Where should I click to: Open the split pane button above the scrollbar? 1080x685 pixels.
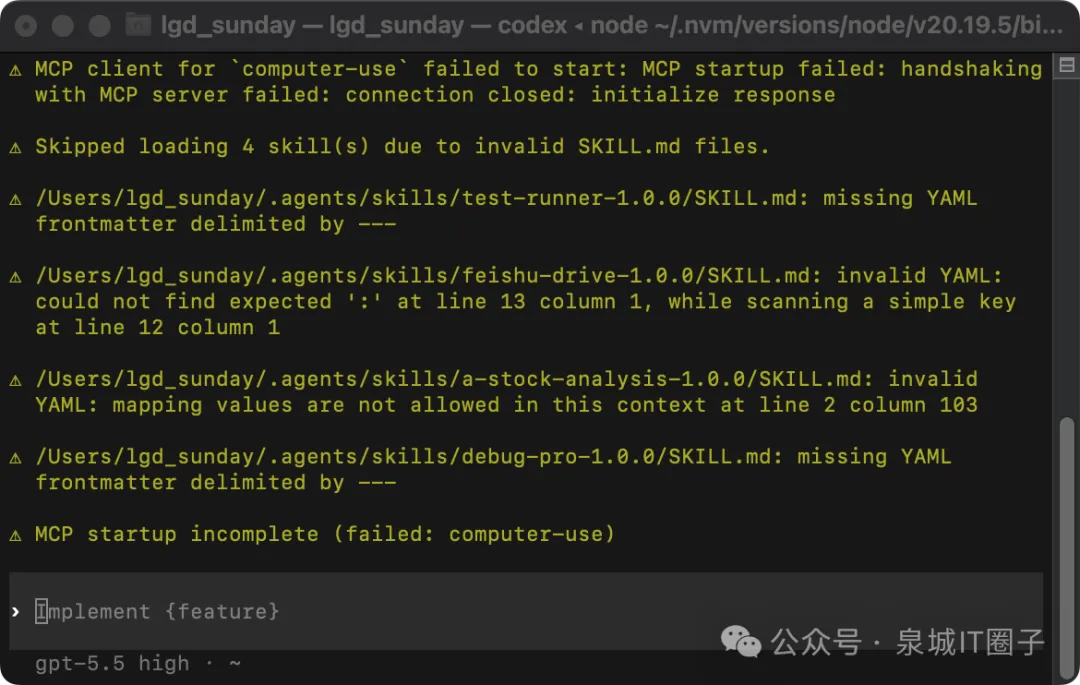(x=1067, y=65)
